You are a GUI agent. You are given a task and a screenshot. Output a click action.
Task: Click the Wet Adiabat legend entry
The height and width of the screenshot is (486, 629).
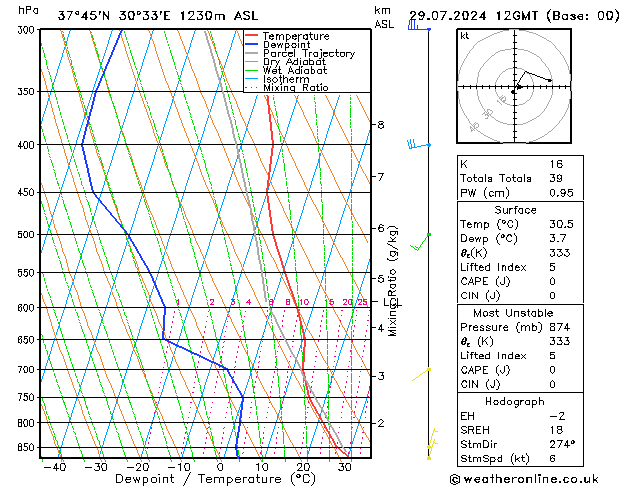coord(293,71)
